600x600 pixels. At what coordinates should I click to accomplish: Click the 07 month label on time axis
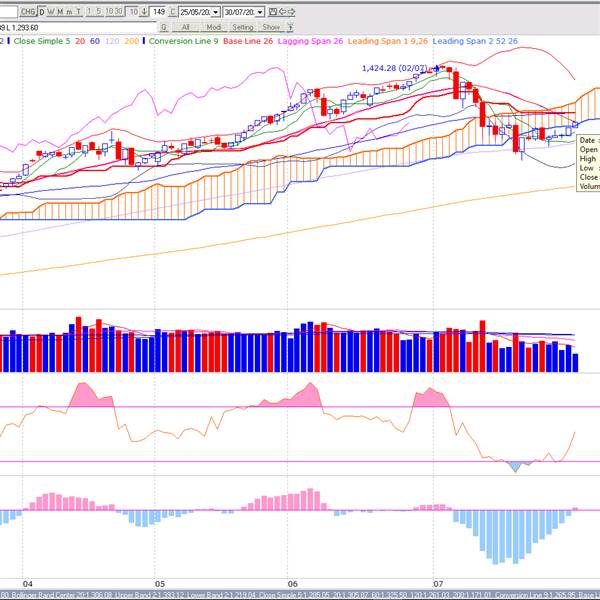438,584
